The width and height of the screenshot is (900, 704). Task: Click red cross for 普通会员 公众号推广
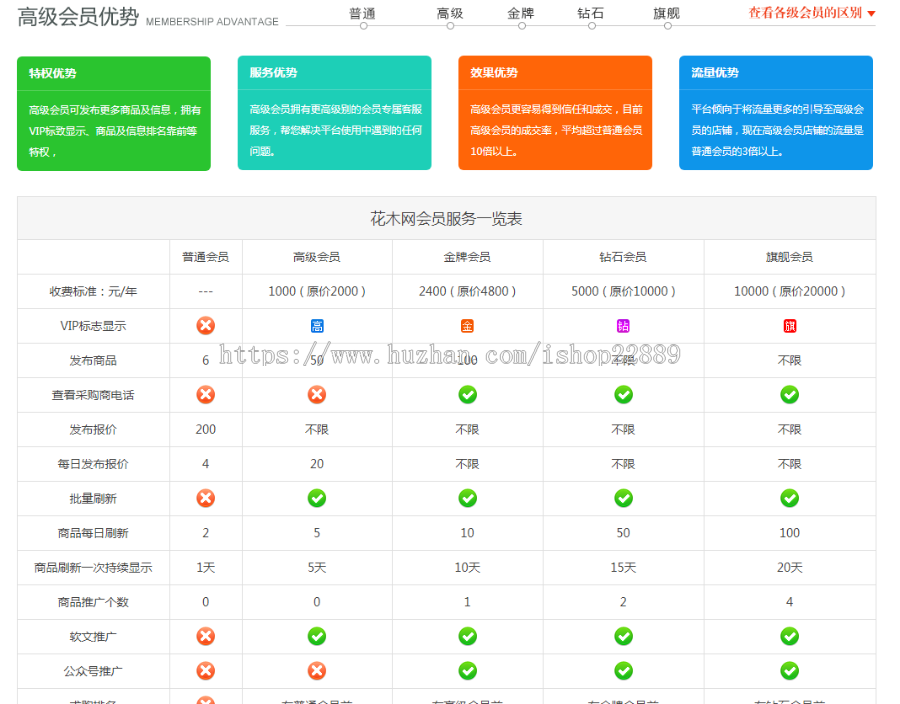205,671
